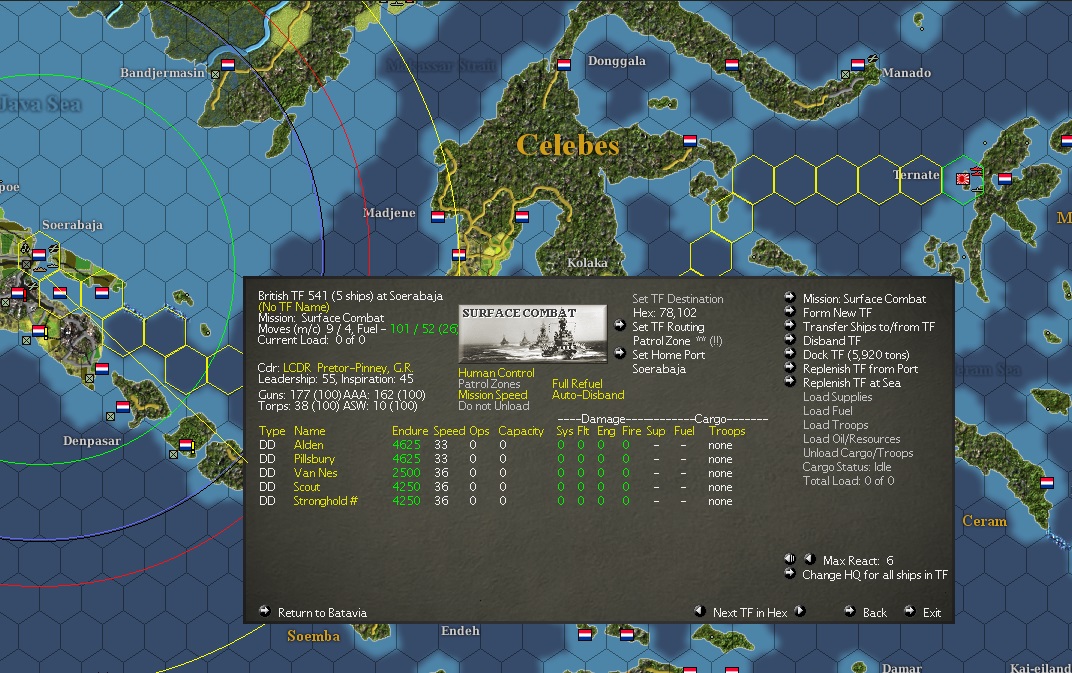The image size is (1072, 673).
Task: Open destroyer Van Nes ship details
Action: click(315, 473)
